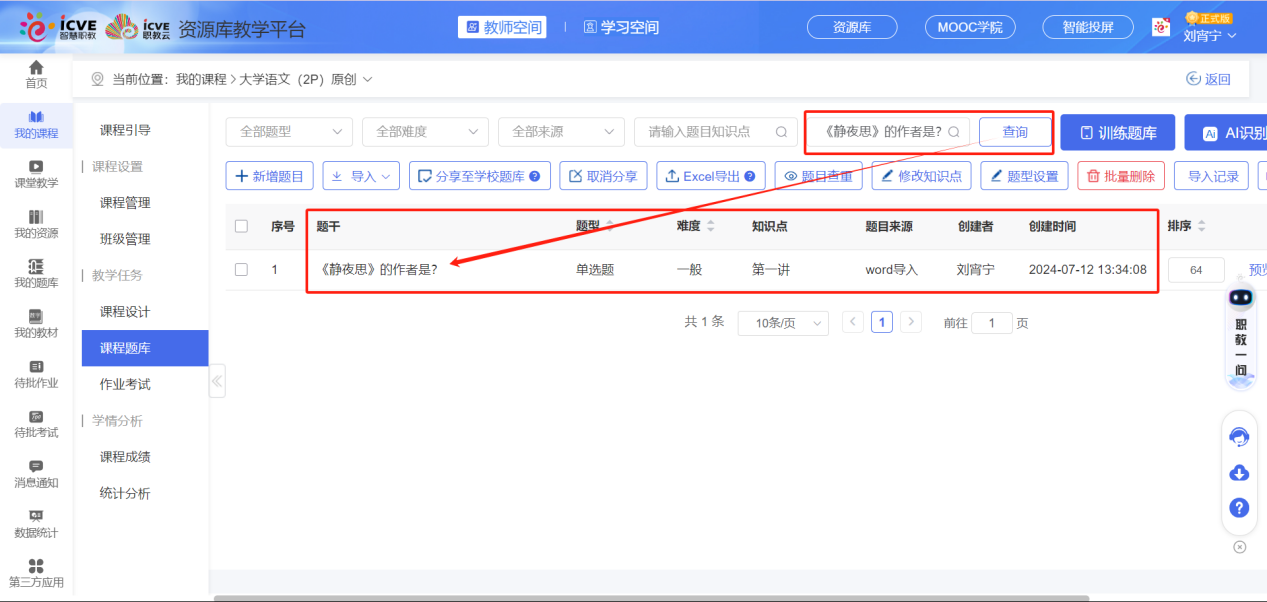Click the 查询 search button
This screenshot has width=1267, height=602.
pos(1015,132)
